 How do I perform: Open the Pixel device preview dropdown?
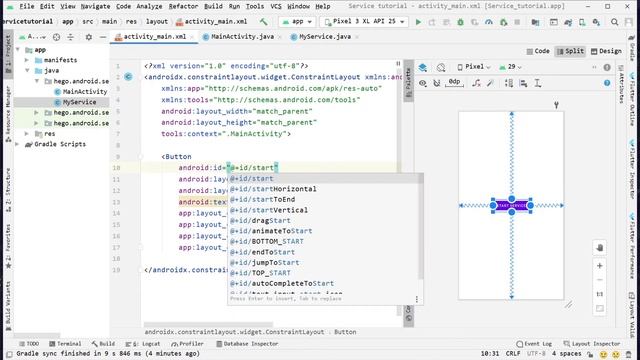[474, 67]
